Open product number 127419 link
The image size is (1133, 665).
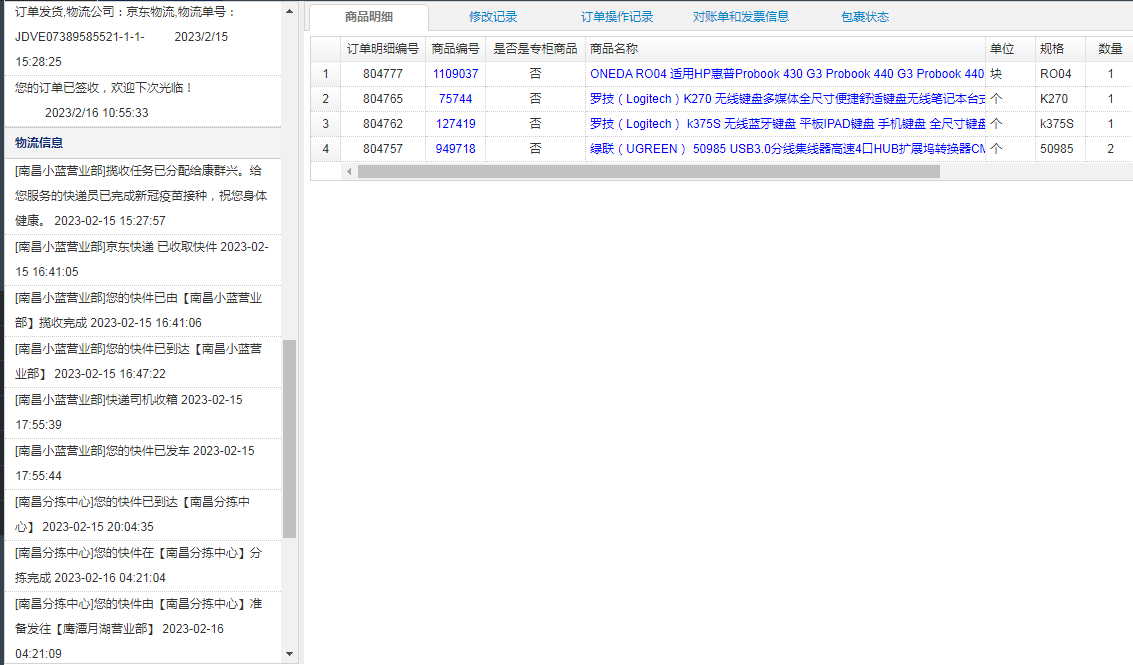click(x=455, y=124)
